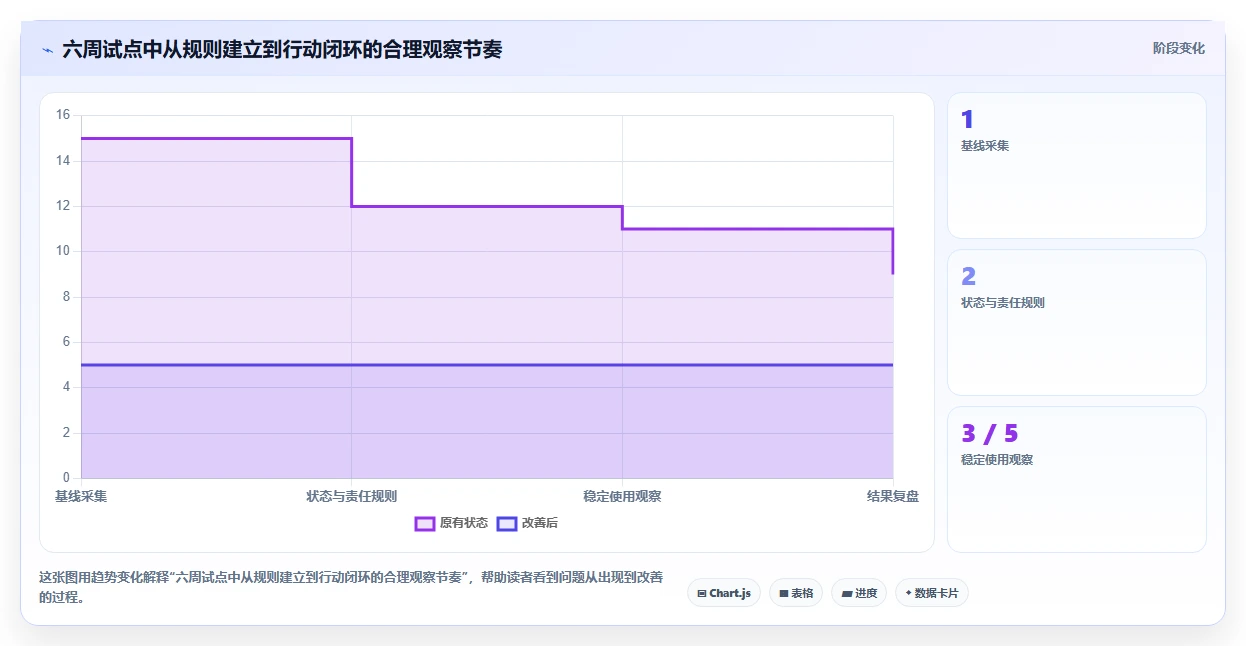Select the 表格 tag pill
The height and width of the screenshot is (646, 1246).
(796, 593)
